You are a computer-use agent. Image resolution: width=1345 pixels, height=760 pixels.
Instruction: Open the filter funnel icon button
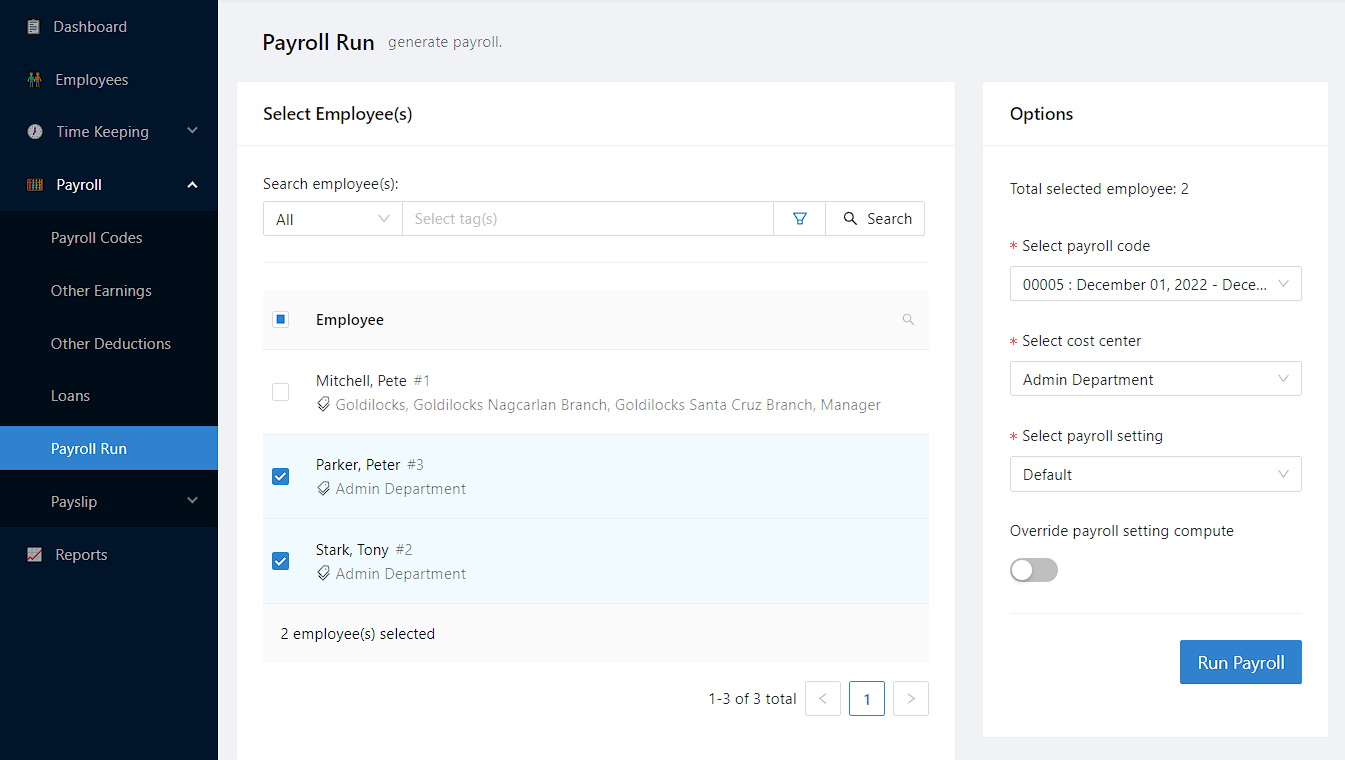(x=799, y=219)
